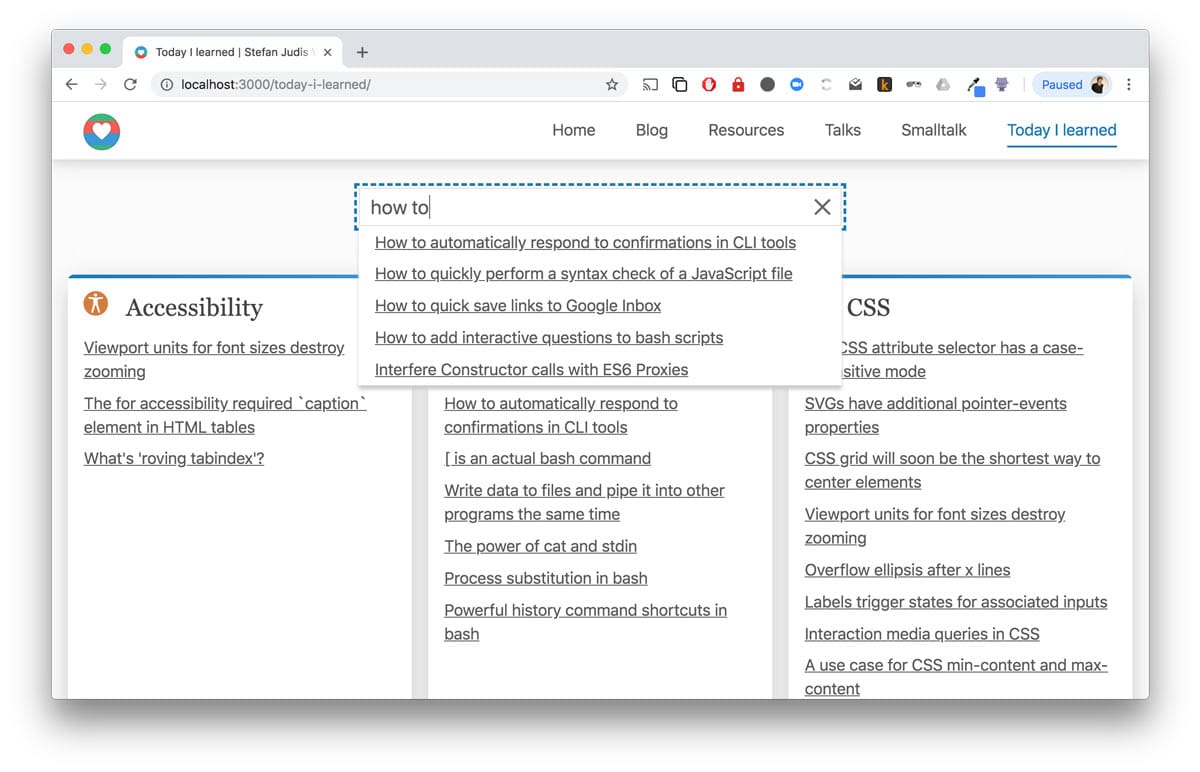Switch to the Blog navigation item
1200x772 pixels.
click(x=651, y=130)
